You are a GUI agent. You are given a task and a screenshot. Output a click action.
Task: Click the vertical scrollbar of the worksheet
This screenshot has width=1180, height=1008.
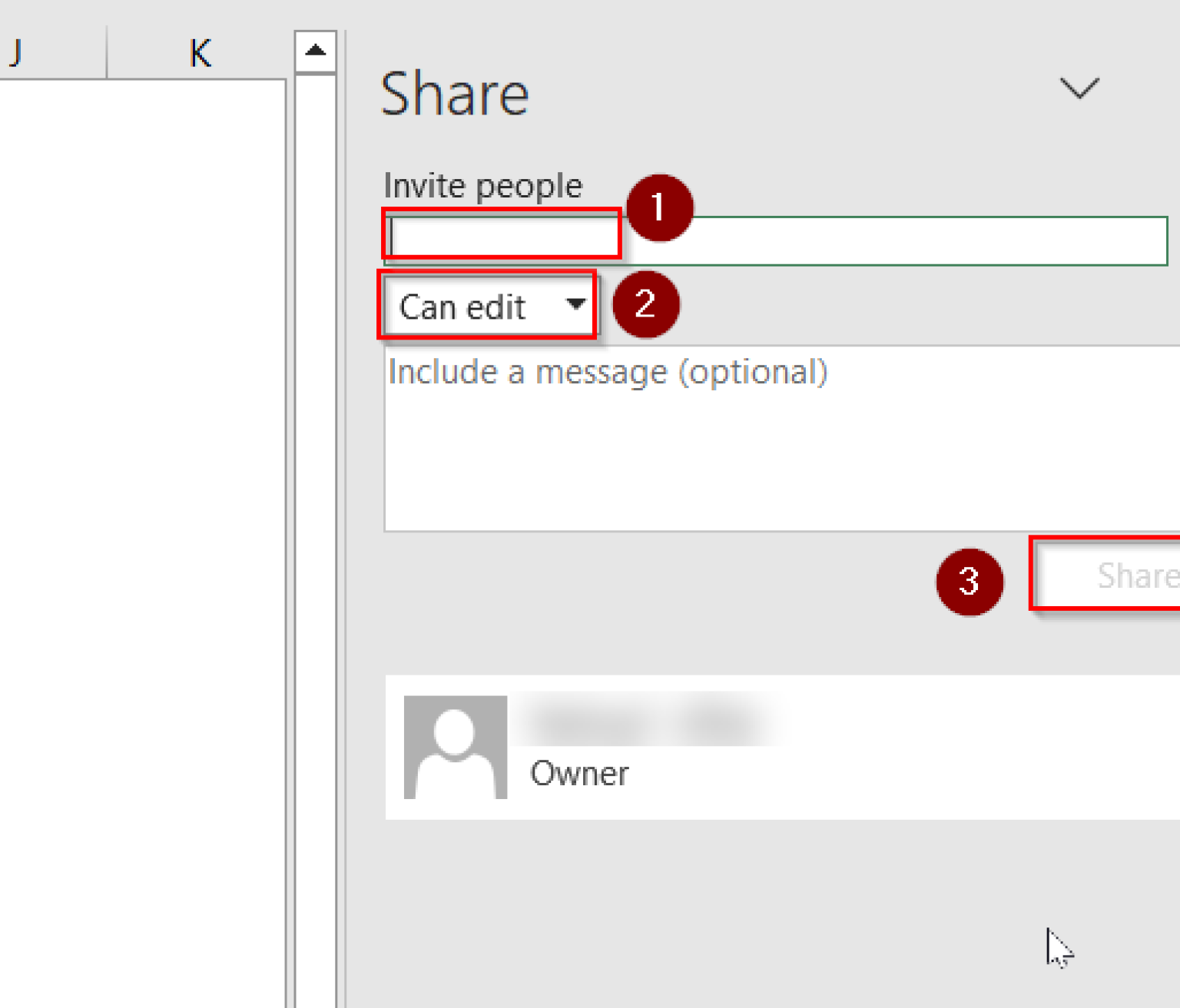[x=315, y=461]
